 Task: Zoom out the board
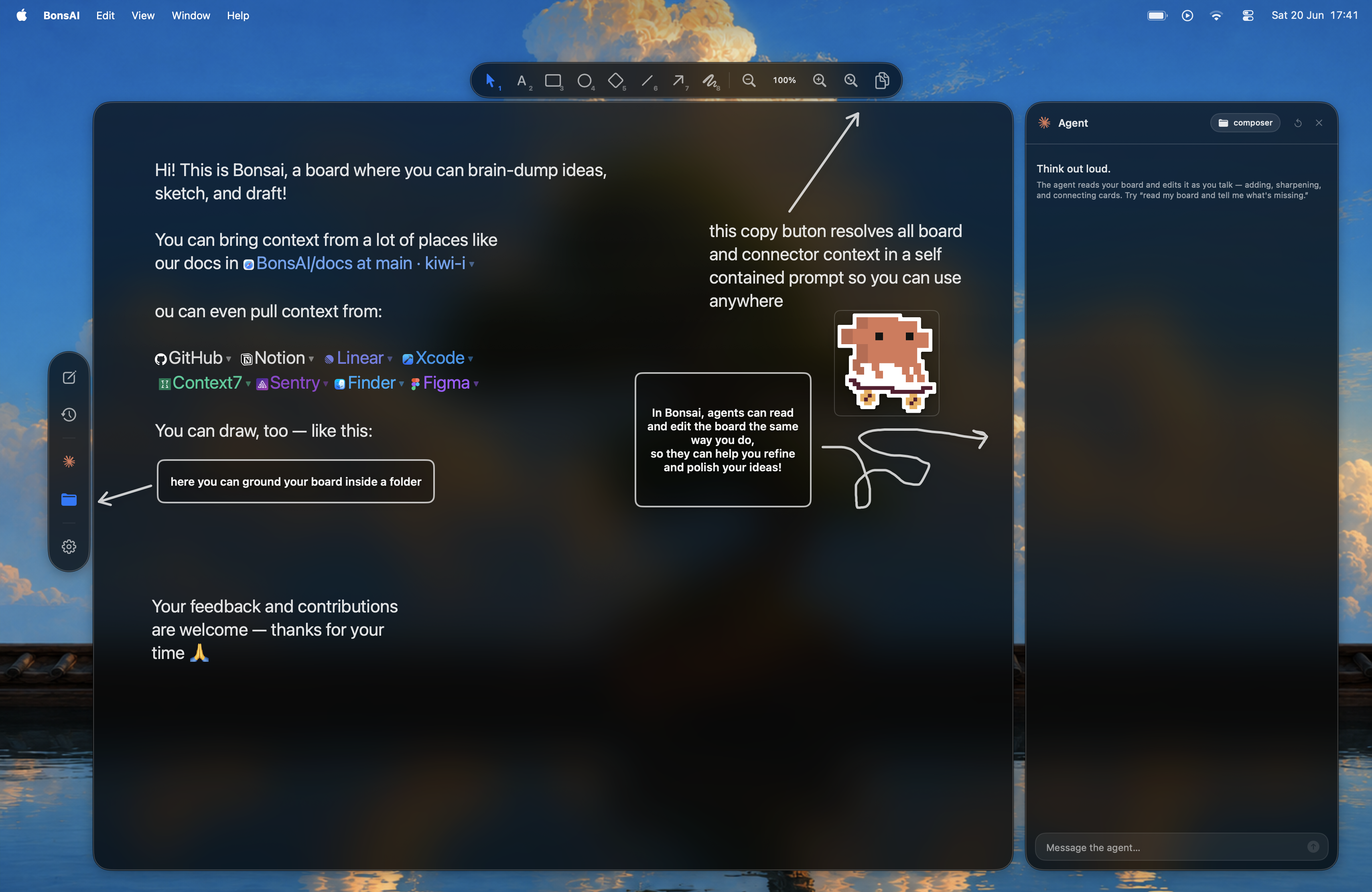(749, 81)
